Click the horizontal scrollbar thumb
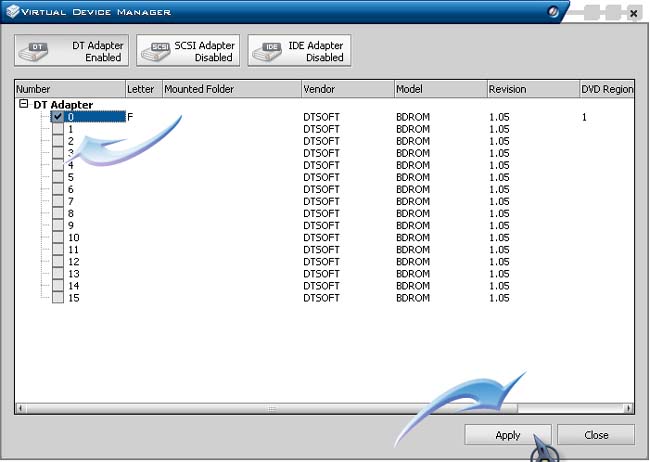This screenshot has height=462, width=650. pos(272,409)
